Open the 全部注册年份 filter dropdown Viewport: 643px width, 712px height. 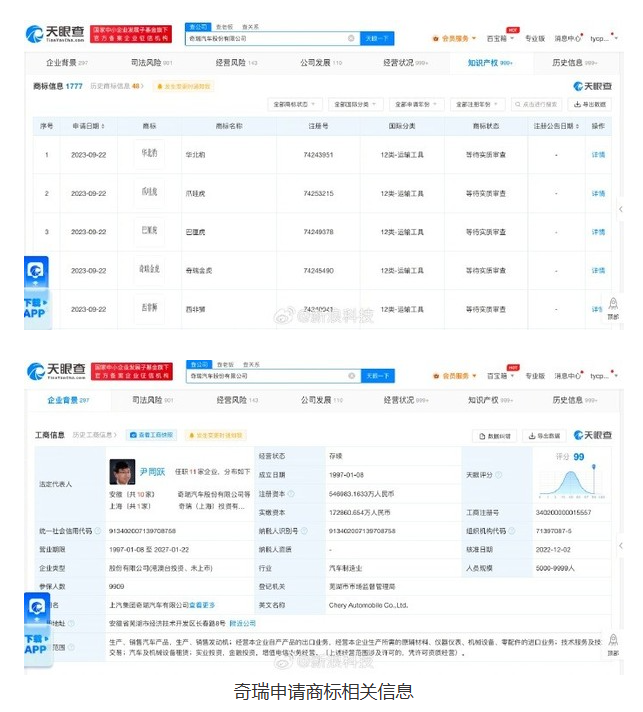[477, 104]
